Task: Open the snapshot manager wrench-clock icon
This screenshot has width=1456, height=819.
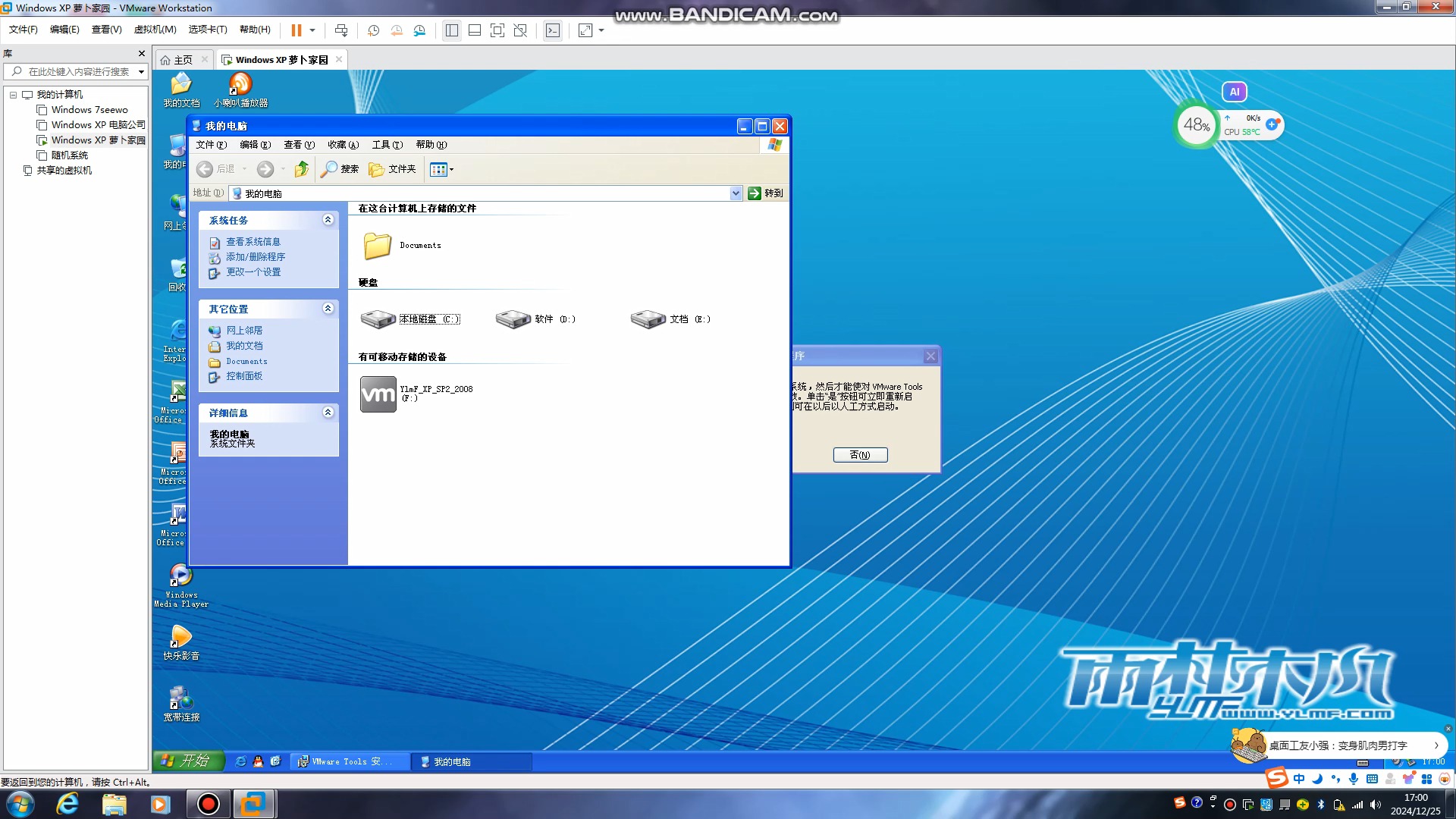Action: [419, 30]
